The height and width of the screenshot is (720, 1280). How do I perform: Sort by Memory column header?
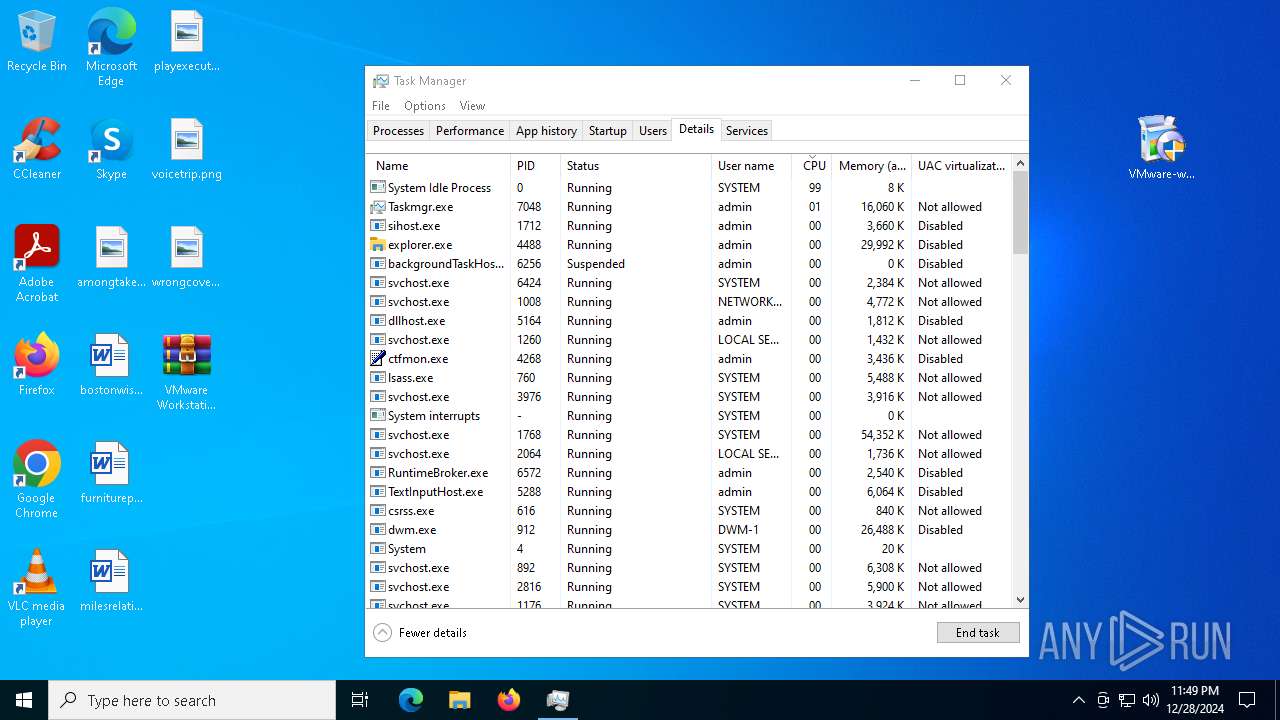pyautogui.click(x=872, y=166)
